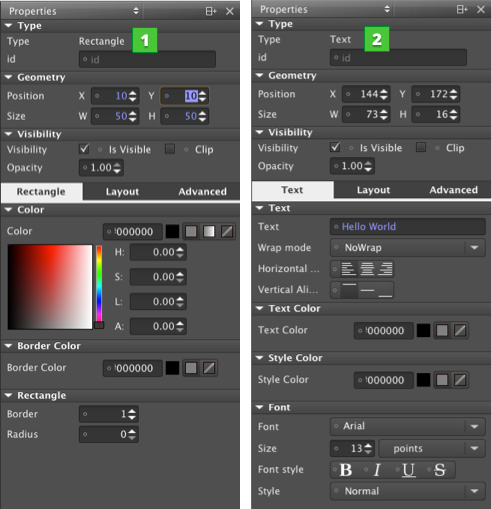This screenshot has width=492, height=509.
Task: Increase the Hue H value stepper
Action: (x=180, y=249)
